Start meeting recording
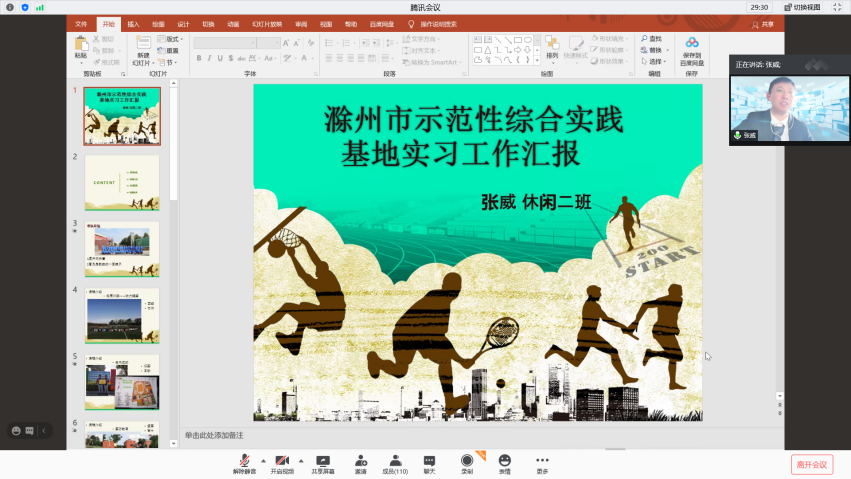The width and height of the screenshot is (851, 479). click(x=467, y=461)
